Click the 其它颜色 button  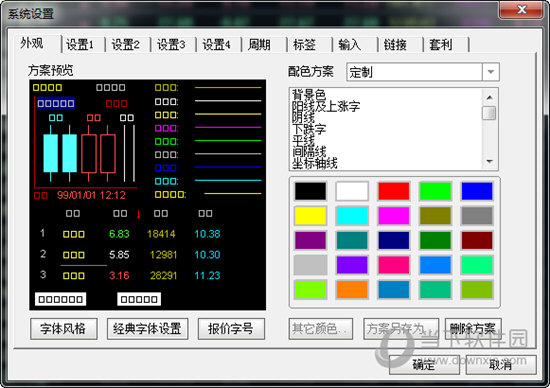tap(321, 329)
